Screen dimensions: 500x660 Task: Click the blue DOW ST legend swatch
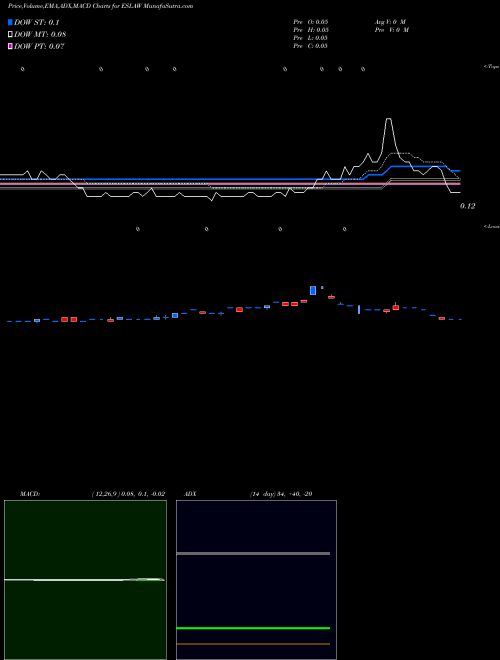pos(11,22)
